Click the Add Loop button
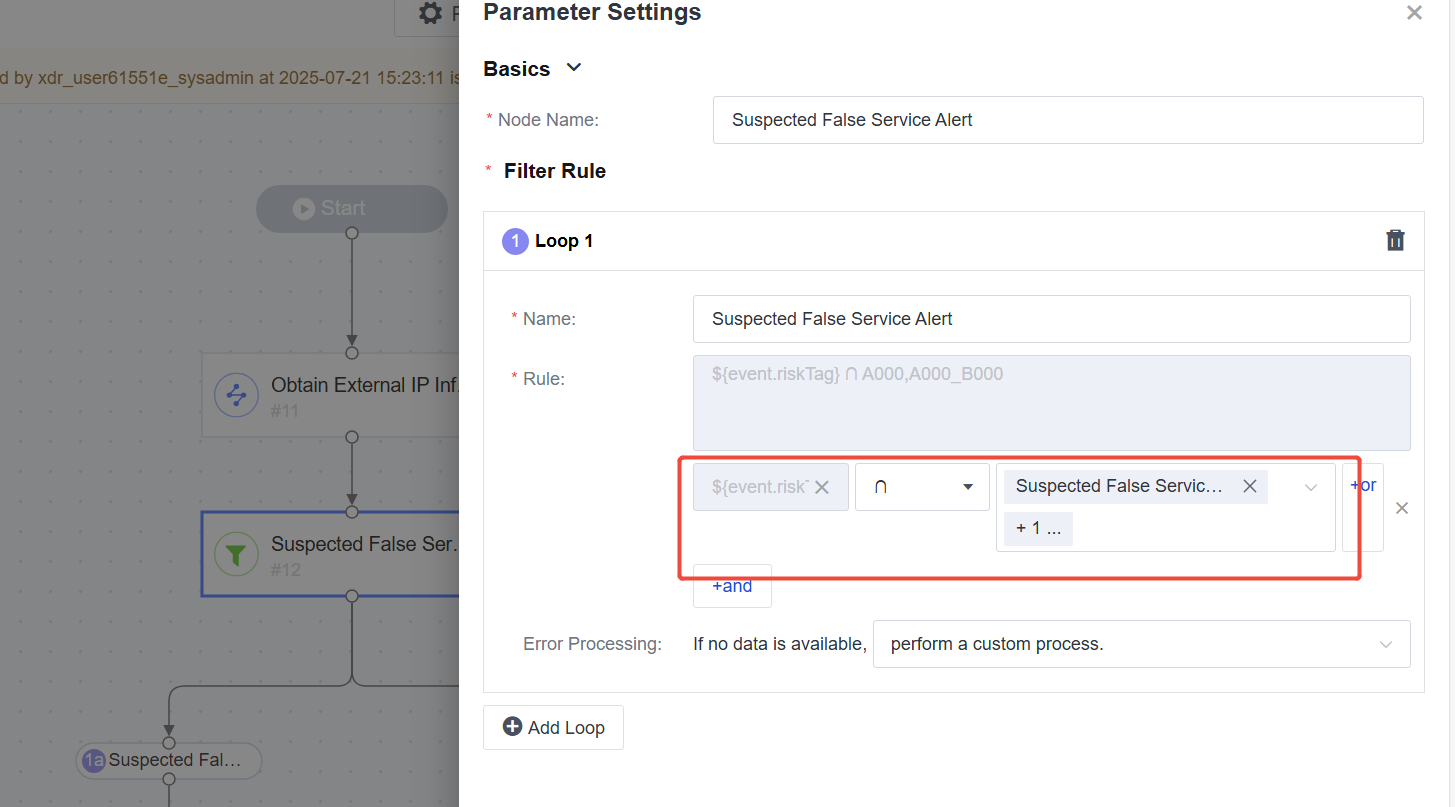Image resolution: width=1455 pixels, height=807 pixels. (553, 727)
